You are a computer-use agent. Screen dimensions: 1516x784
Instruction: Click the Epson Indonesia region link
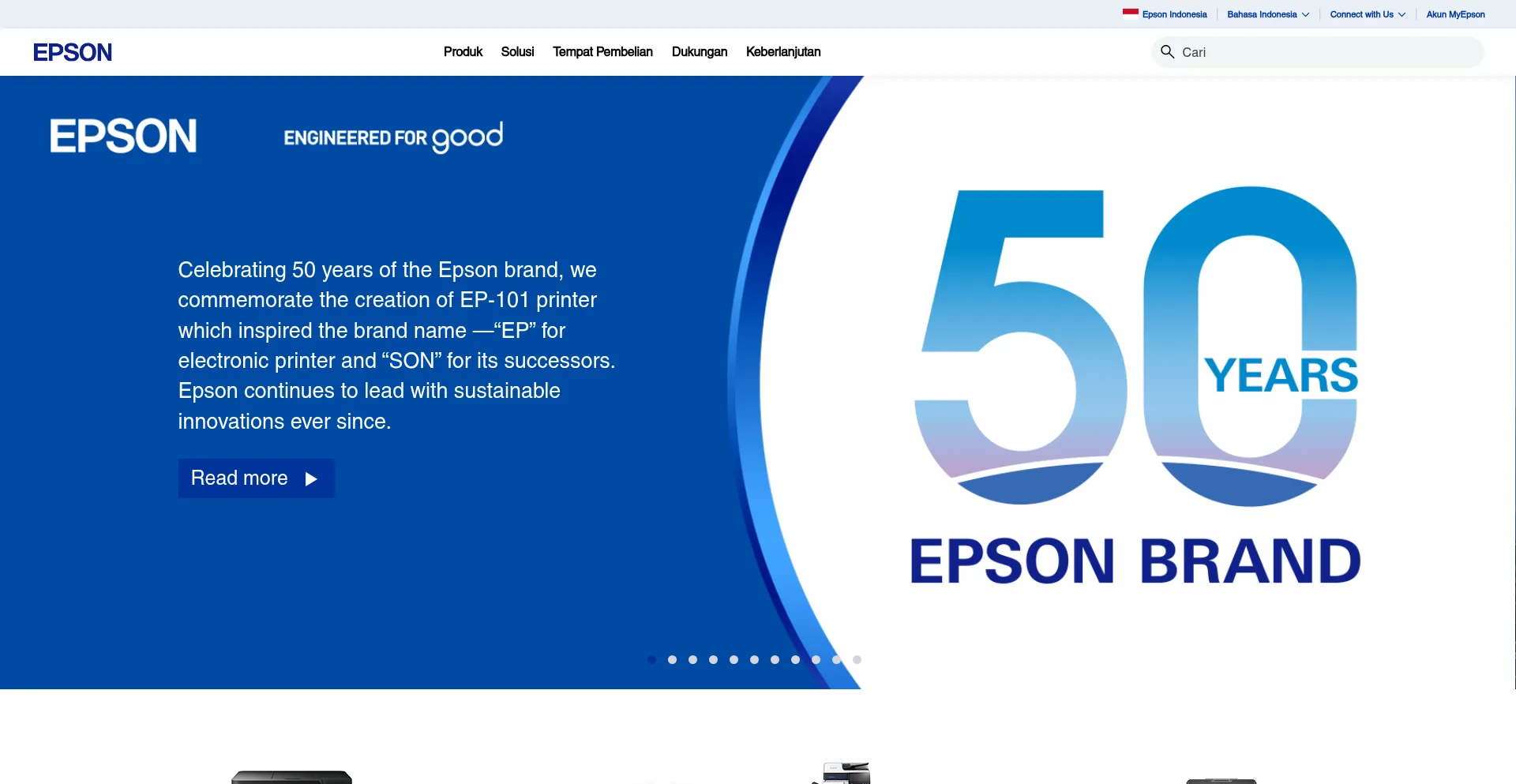[x=1174, y=14]
